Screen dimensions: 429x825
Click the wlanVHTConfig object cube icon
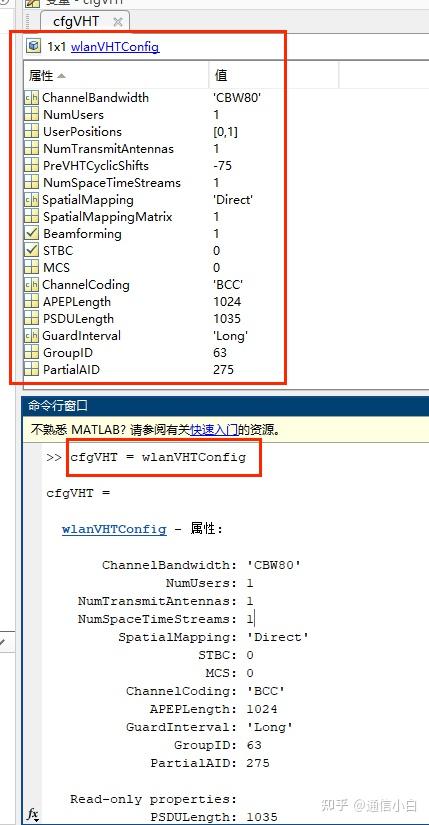[x=34, y=46]
